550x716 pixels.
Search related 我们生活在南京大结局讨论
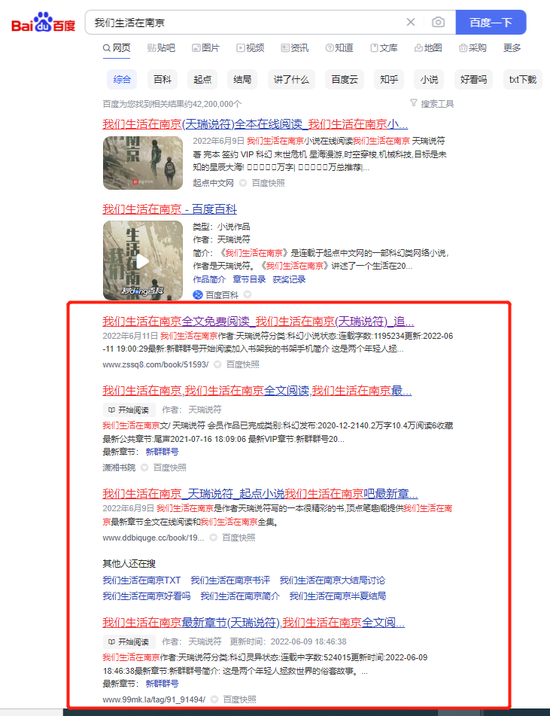click(332, 580)
